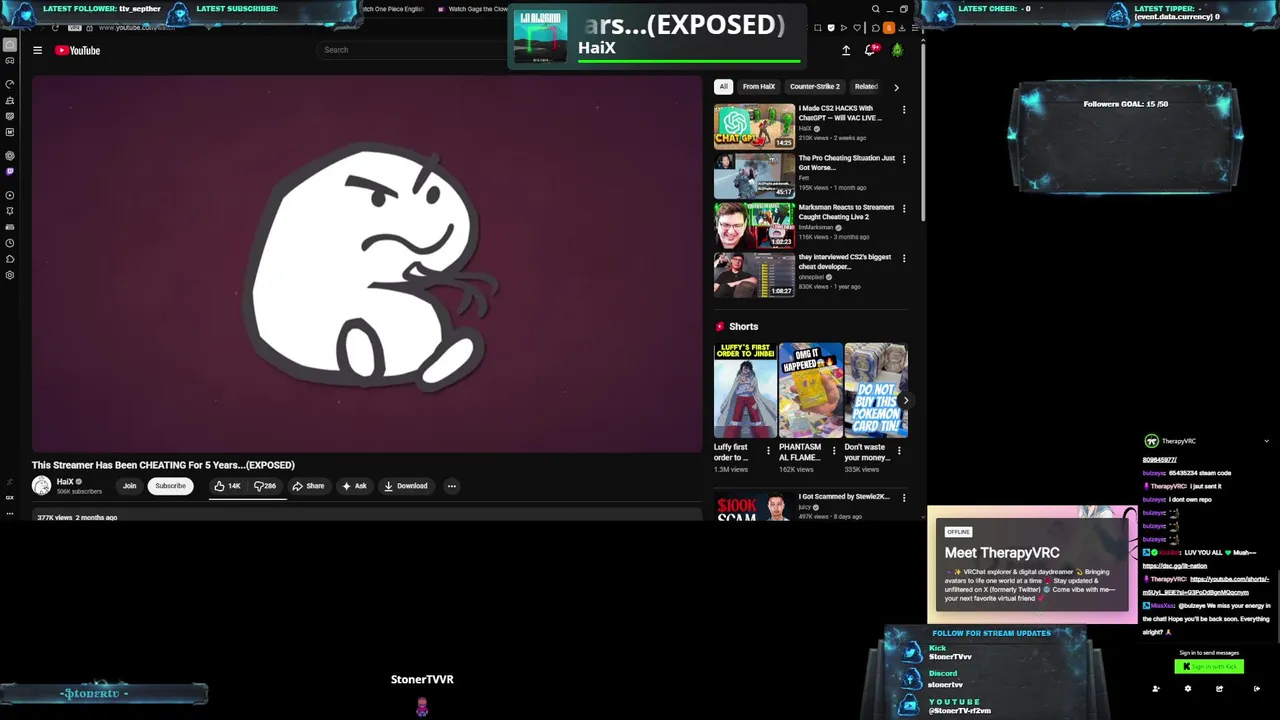
Task: Switch to Watch Gags the Clown tab
Action: pyautogui.click(x=472, y=9)
